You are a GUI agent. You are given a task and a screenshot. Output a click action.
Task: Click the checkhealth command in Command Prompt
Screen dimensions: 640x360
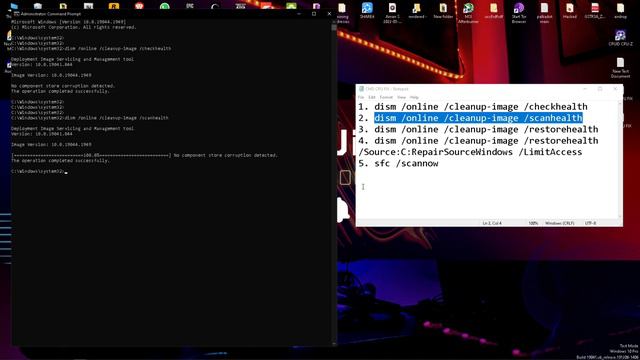click(118, 49)
